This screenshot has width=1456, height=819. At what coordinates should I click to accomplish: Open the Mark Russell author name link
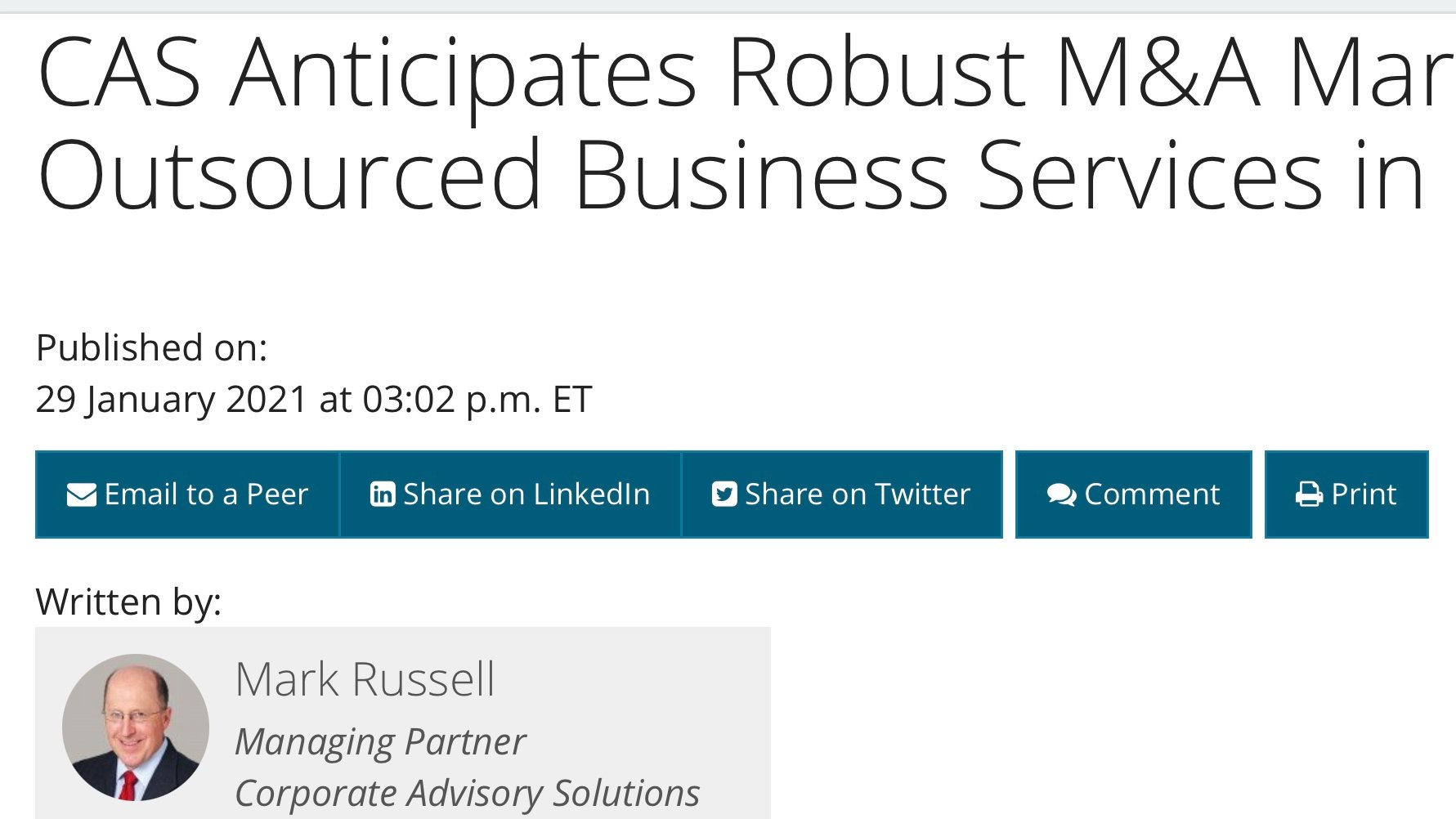(365, 679)
